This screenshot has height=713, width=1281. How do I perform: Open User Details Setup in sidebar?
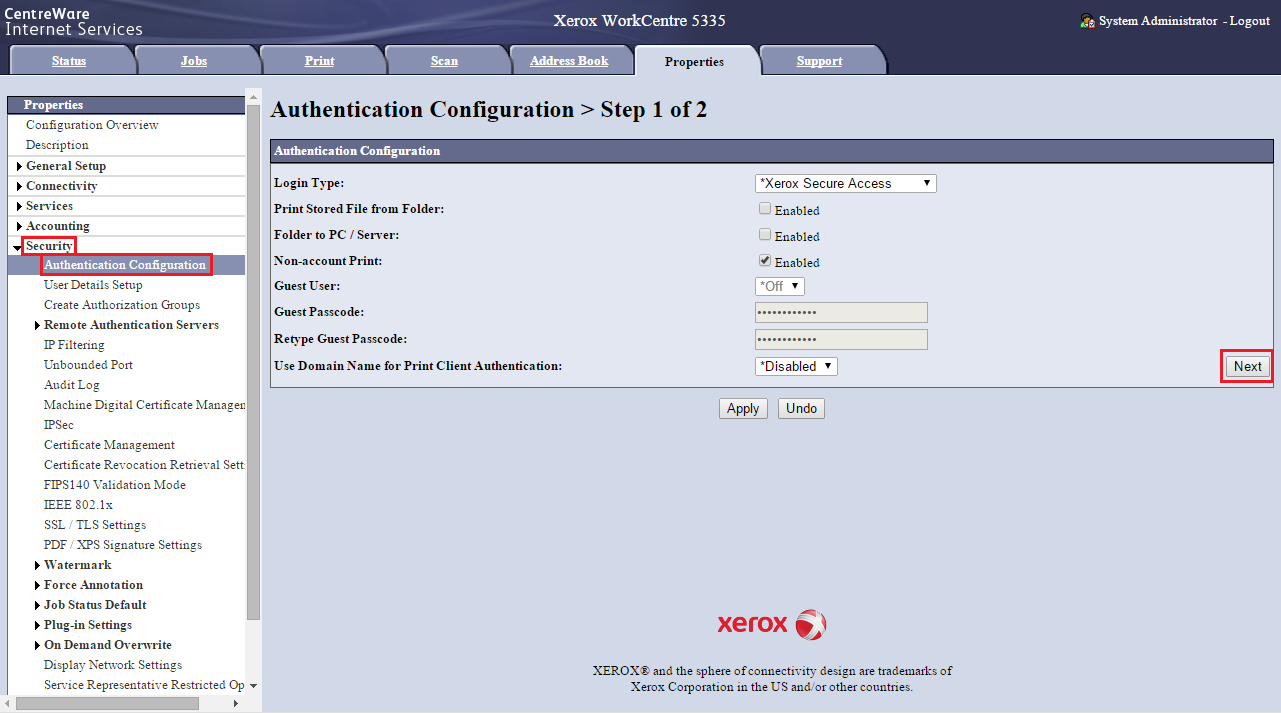(93, 285)
